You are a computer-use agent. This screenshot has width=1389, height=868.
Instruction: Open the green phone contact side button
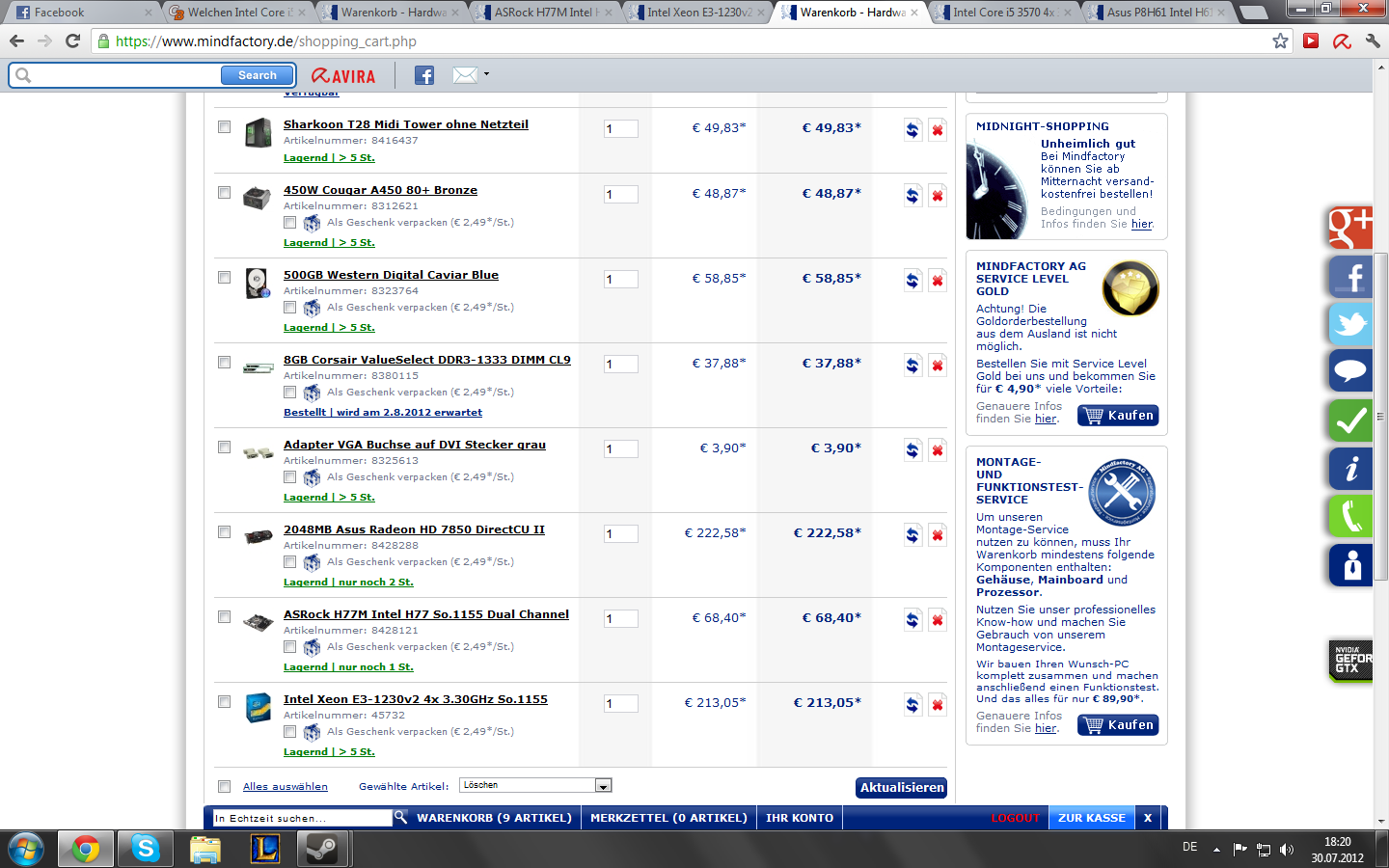point(1350,516)
